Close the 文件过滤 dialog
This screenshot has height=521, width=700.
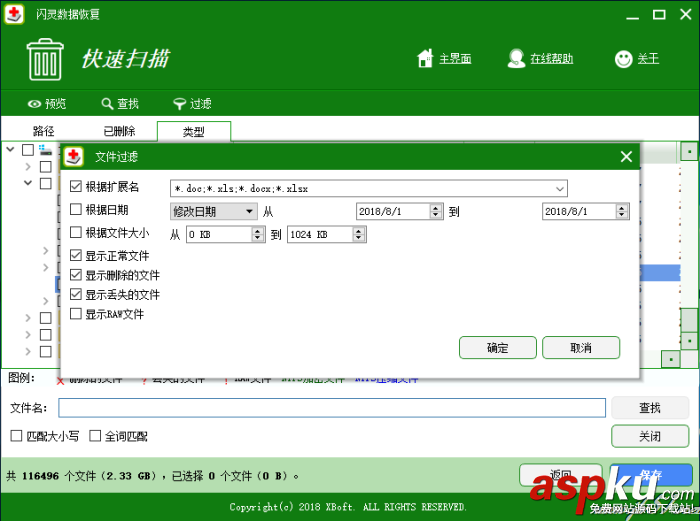tap(626, 157)
